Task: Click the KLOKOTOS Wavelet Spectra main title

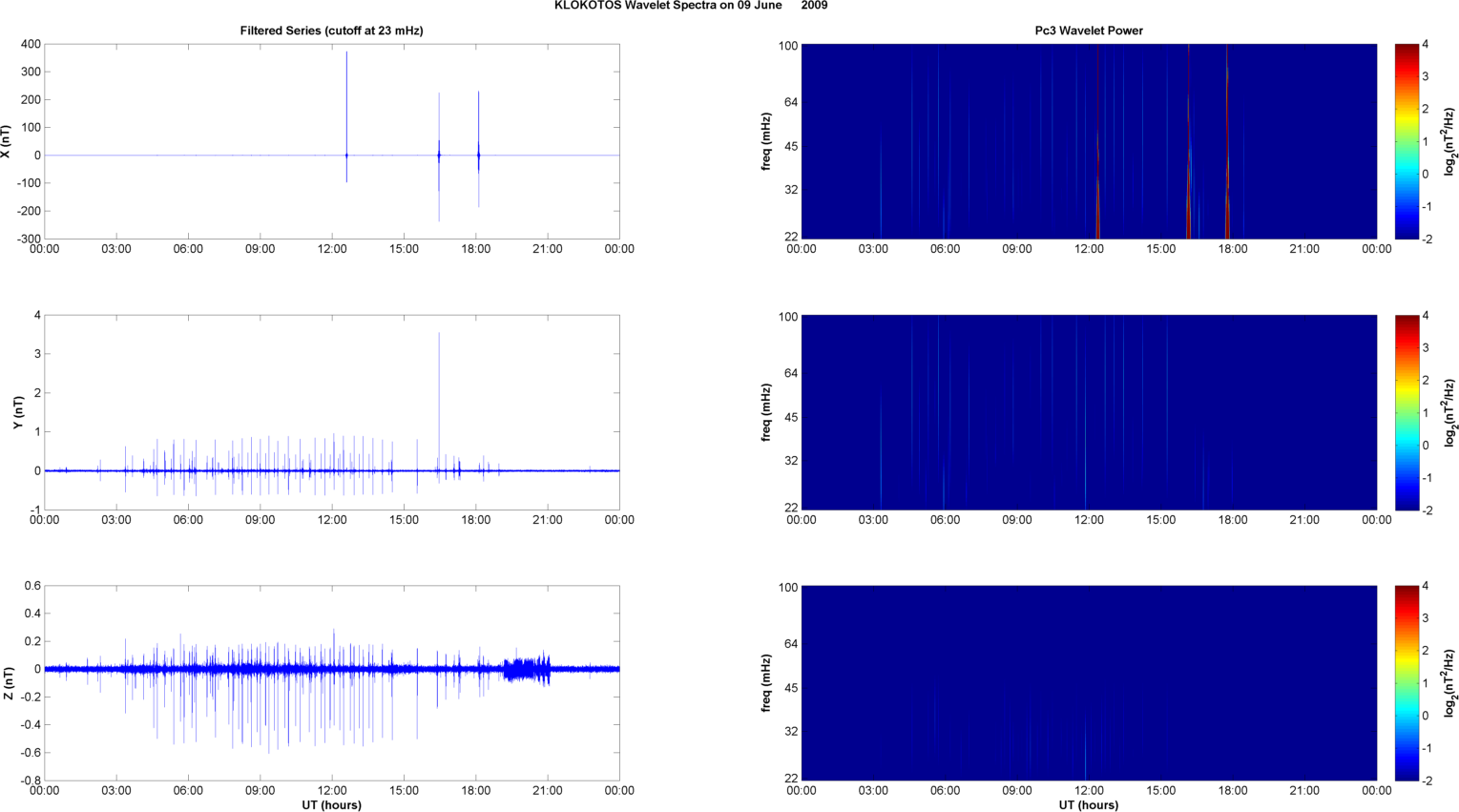Action: click(690, 6)
